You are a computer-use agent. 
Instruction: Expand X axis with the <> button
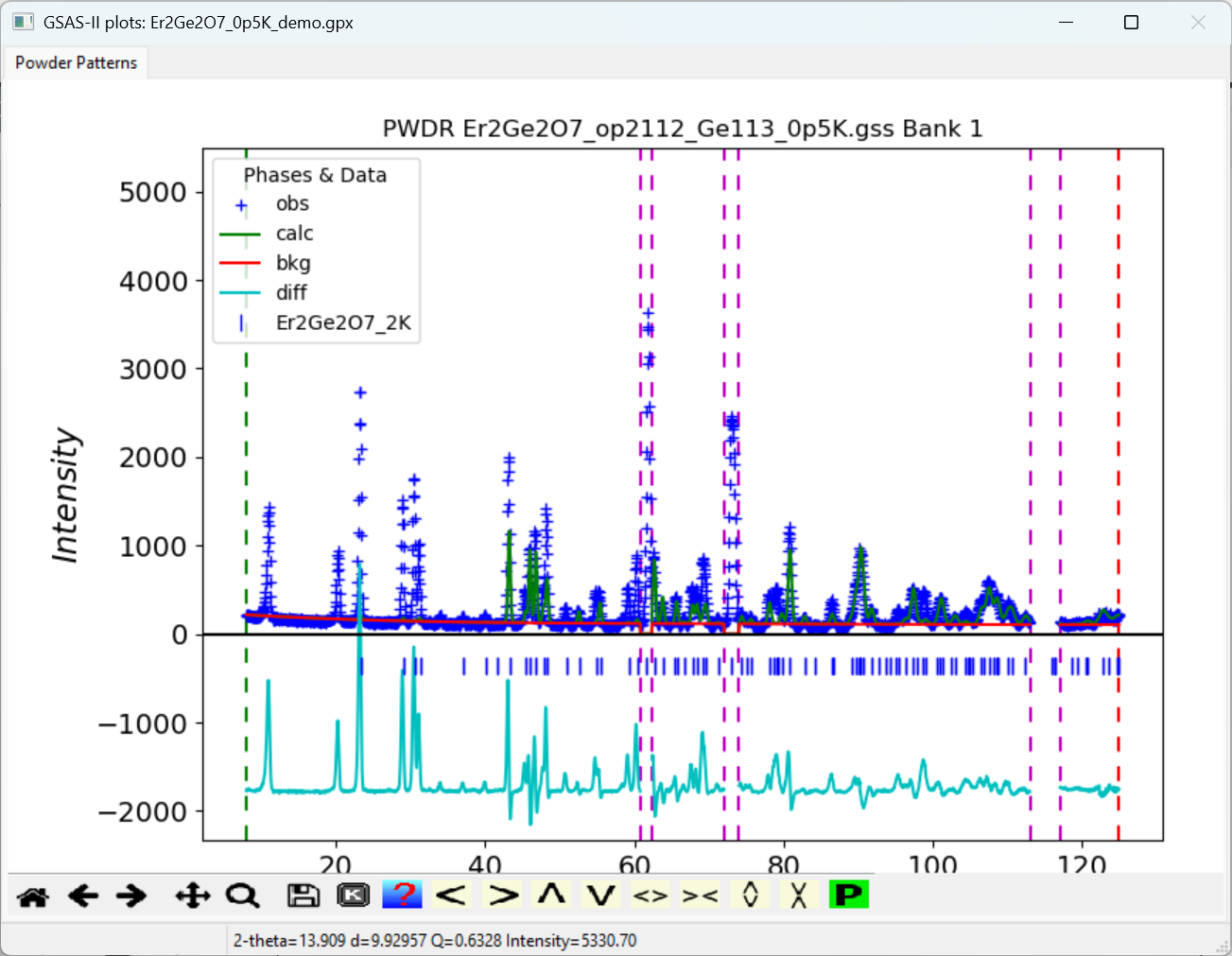point(651,895)
